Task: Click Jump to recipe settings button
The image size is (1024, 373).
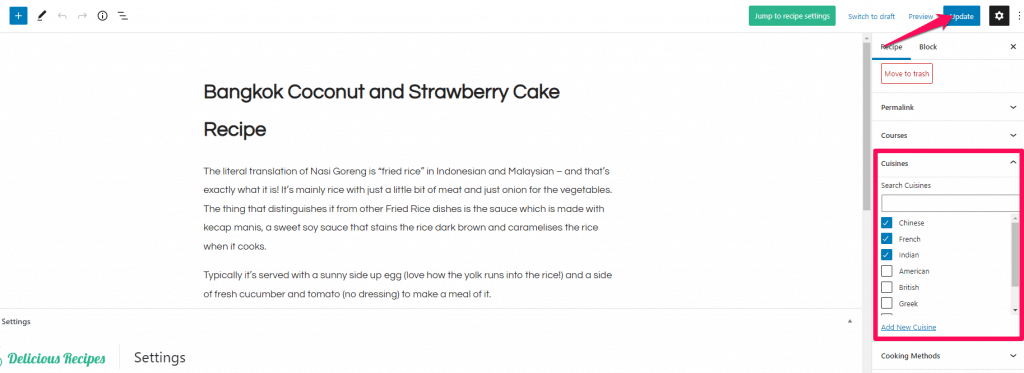Action: [792, 16]
